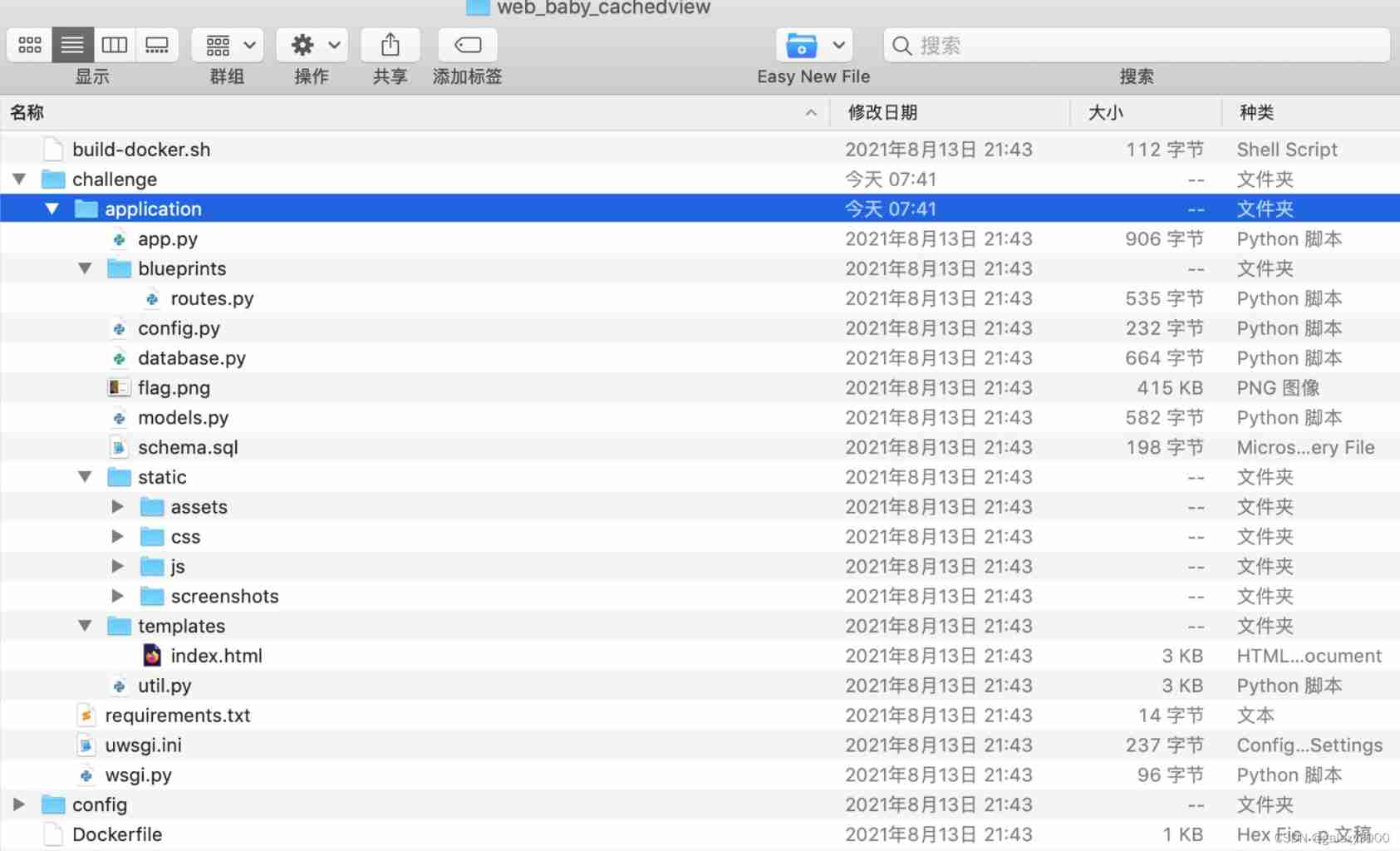Viewport: 1400px width, 851px height.
Task: Select list view mode button
Action: pyautogui.click(x=72, y=45)
